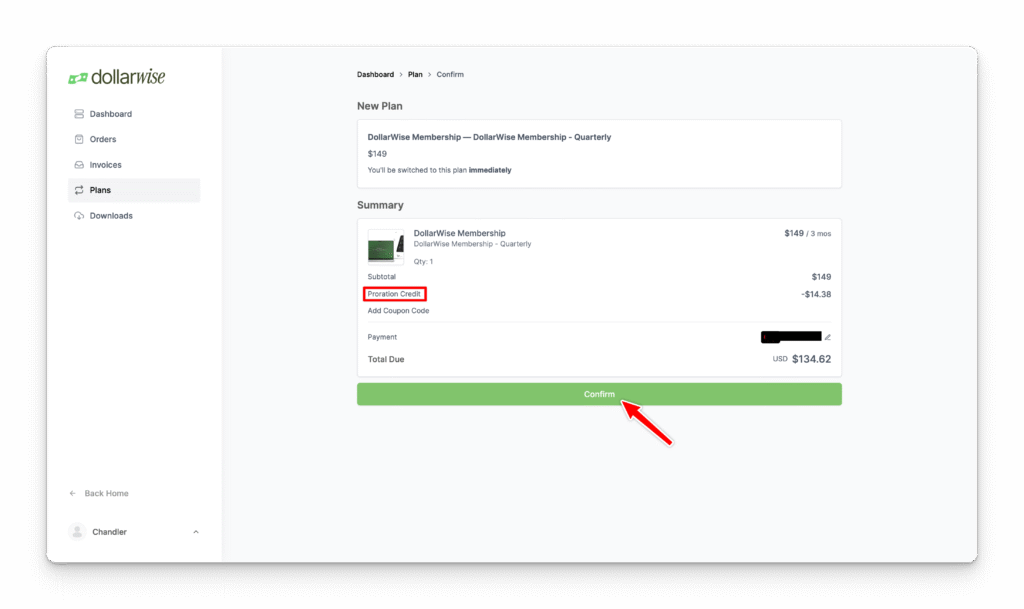Click the Dashboard sidebar icon
Image resolution: width=1024 pixels, height=609 pixels.
(x=79, y=114)
